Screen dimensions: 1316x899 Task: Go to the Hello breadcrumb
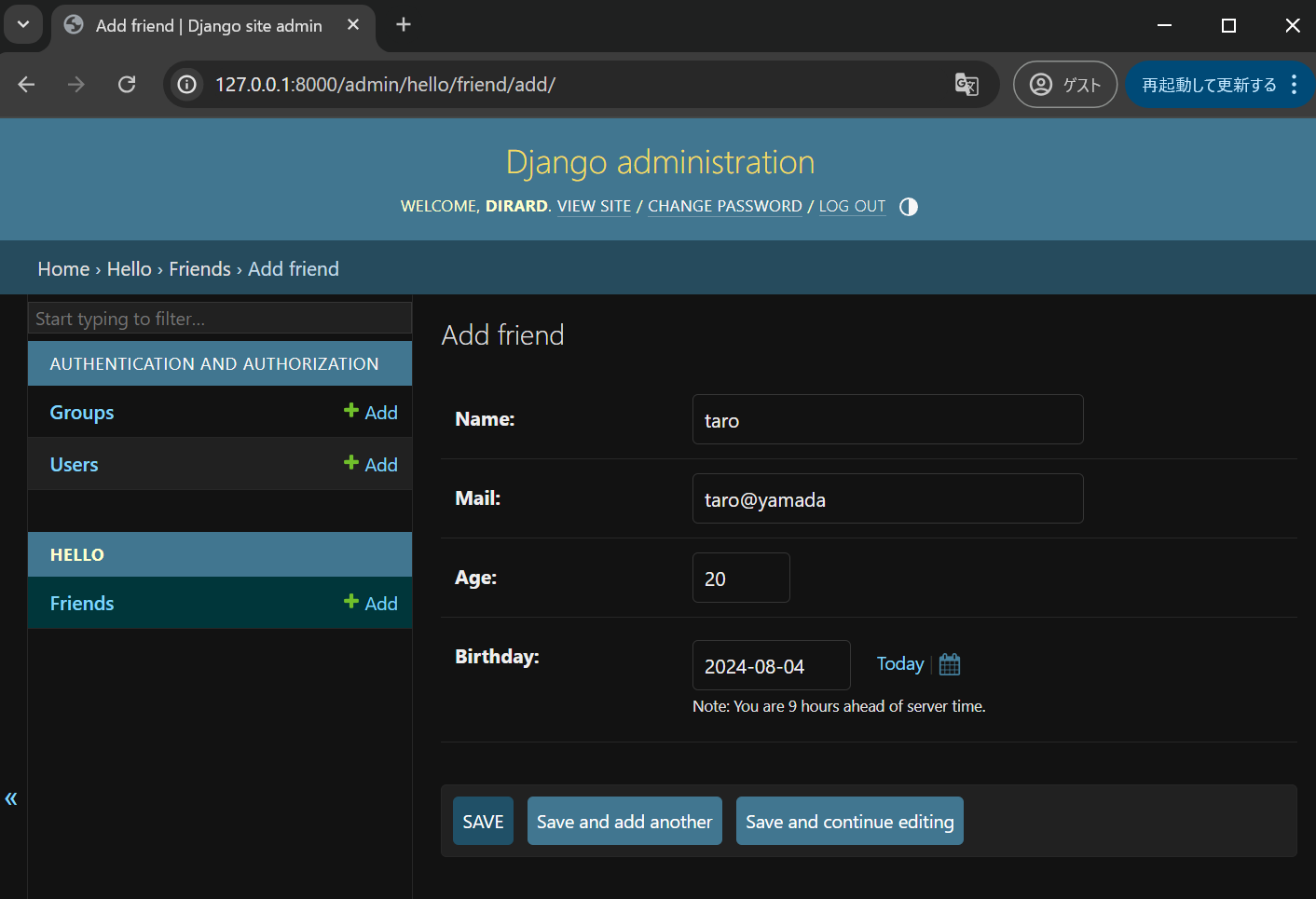coord(130,269)
